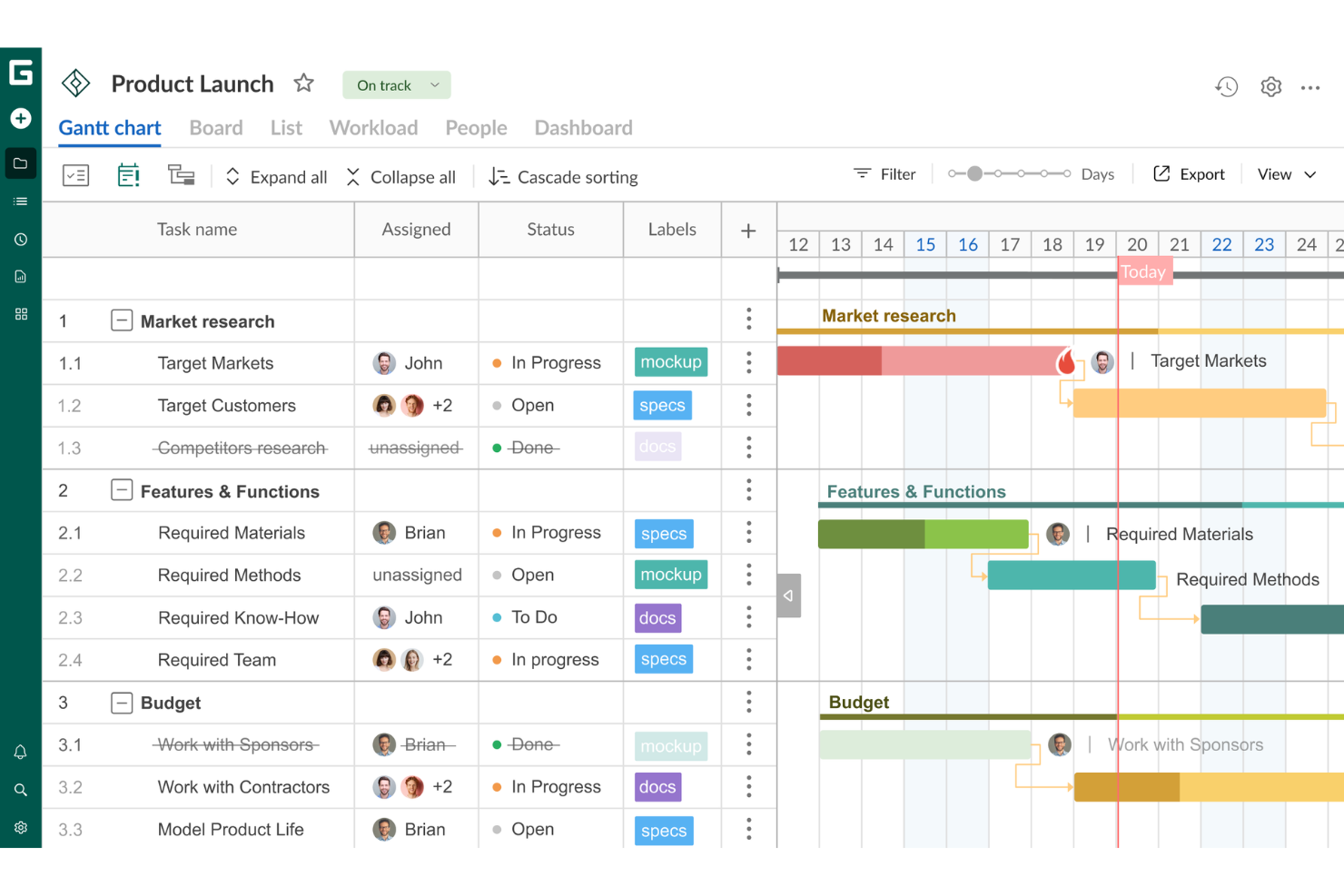Open the Filter panel

[x=885, y=173]
